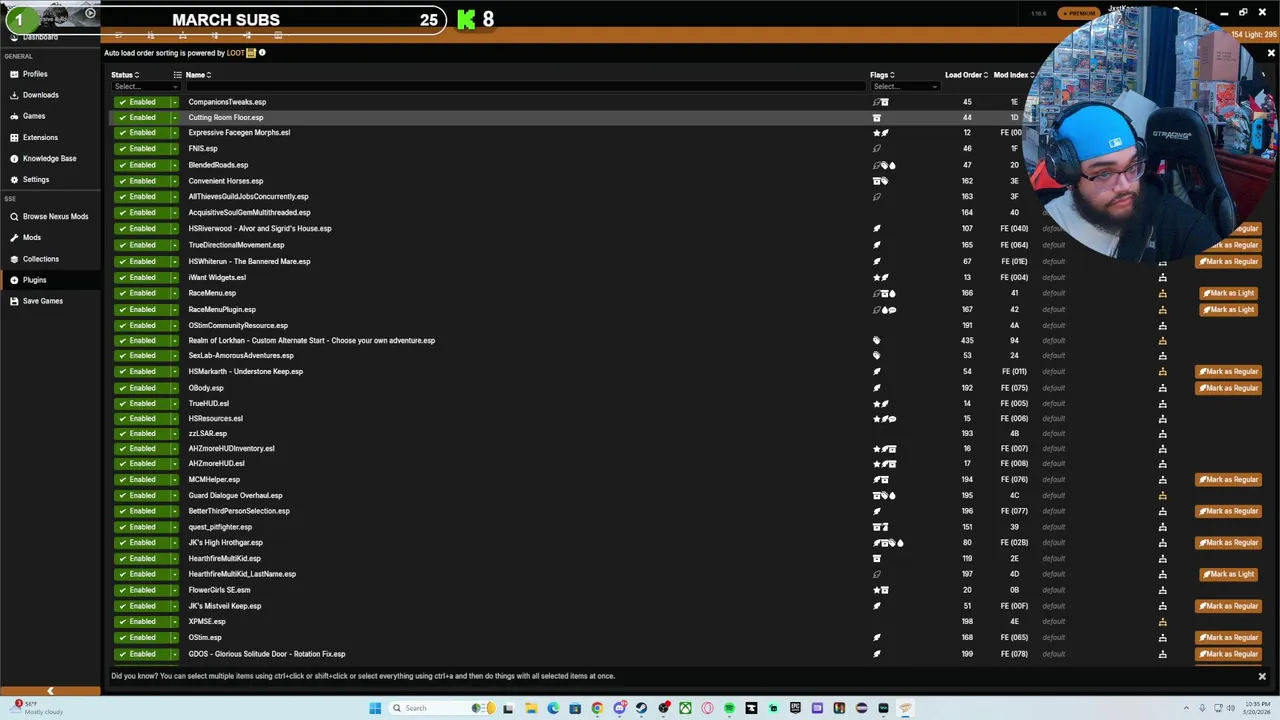The width and height of the screenshot is (1280, 720).
Task: Expand the status arrow for HSResources.esl
Action: click(174, 418)
